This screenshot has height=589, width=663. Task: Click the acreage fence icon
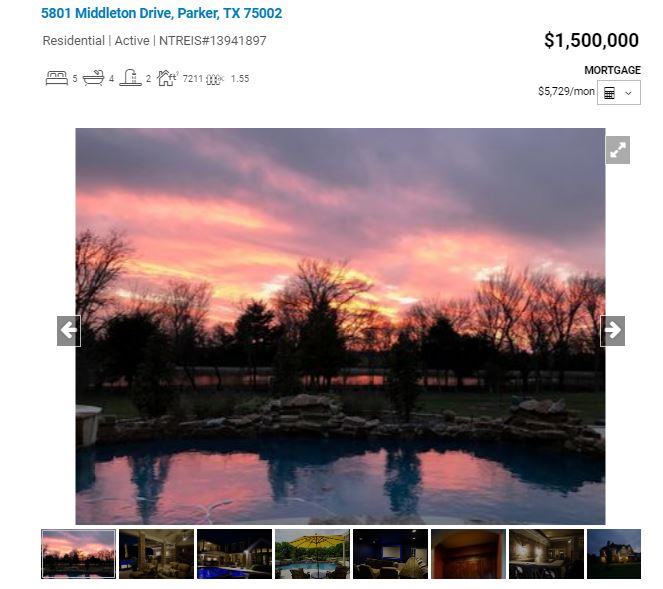[215, 79]
